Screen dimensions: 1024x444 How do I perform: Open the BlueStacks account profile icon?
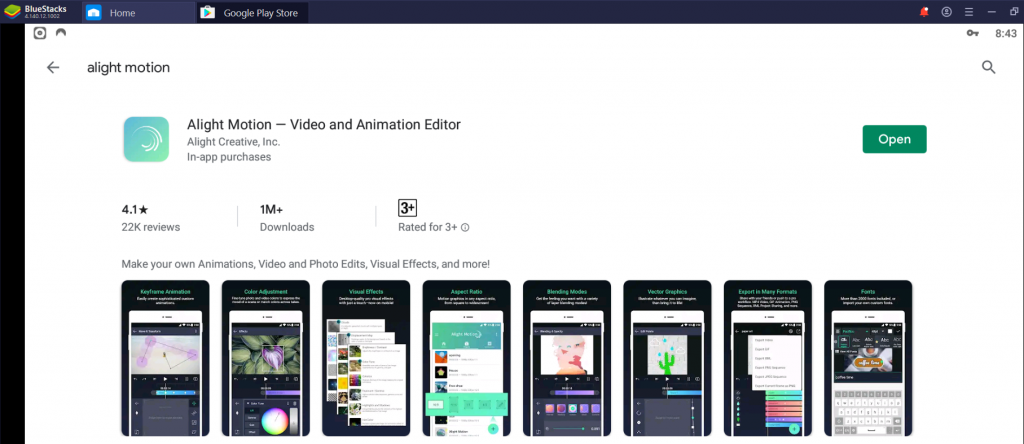click(x=946, y=12)
